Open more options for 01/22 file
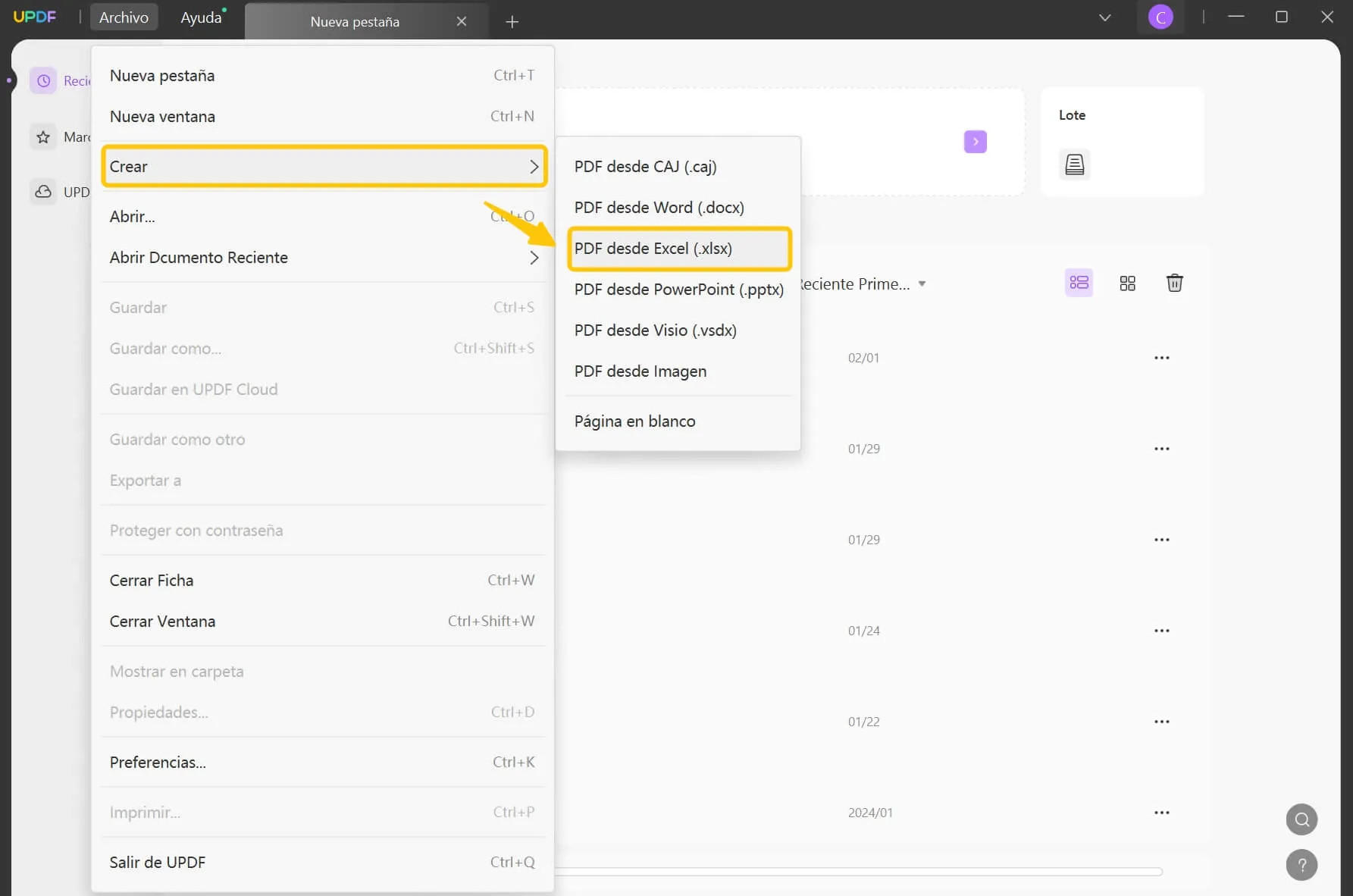This screenshot has width=1353, height=896. (1161, 722)
